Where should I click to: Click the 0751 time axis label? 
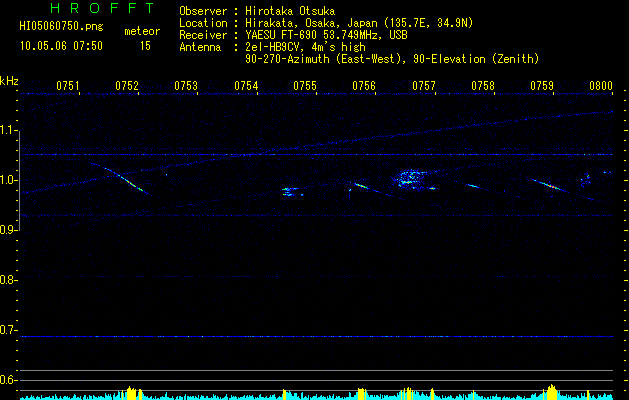[x=68, y=85]
